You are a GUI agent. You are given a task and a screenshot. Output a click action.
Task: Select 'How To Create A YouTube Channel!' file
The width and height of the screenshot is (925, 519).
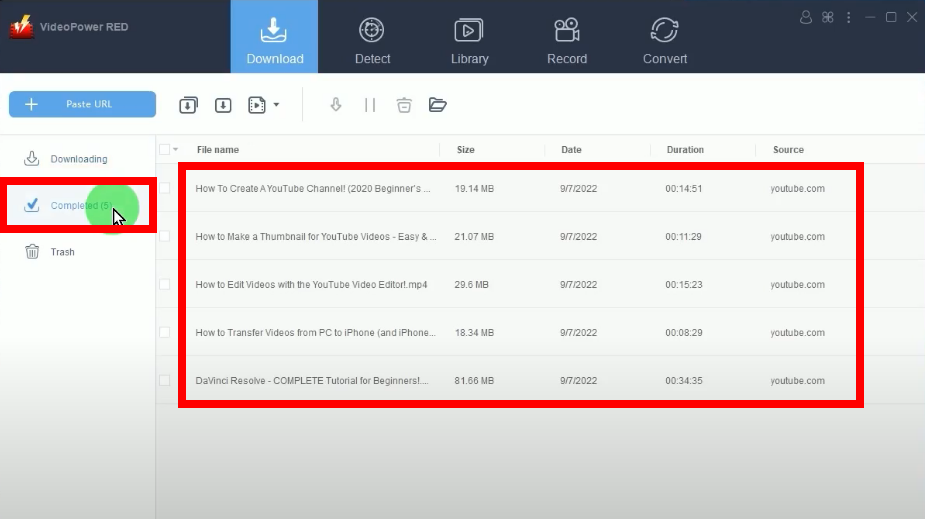(x=313, y=189)
